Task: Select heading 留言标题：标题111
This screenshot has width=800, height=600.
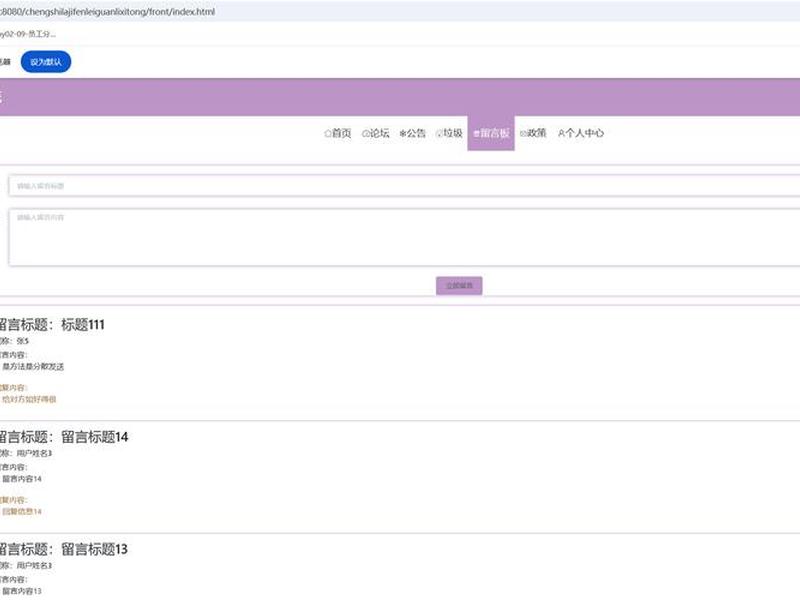Action: click(x=51, y=325)
